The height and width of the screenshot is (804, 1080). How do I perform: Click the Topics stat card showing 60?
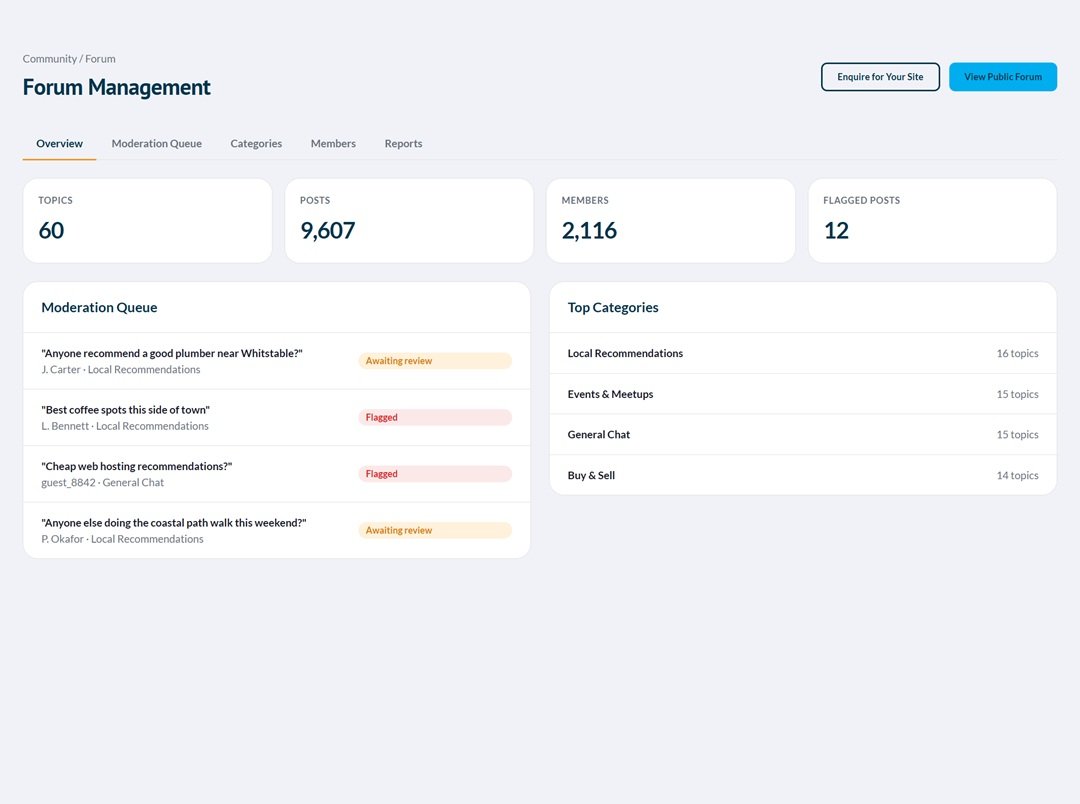coord(147,220)
